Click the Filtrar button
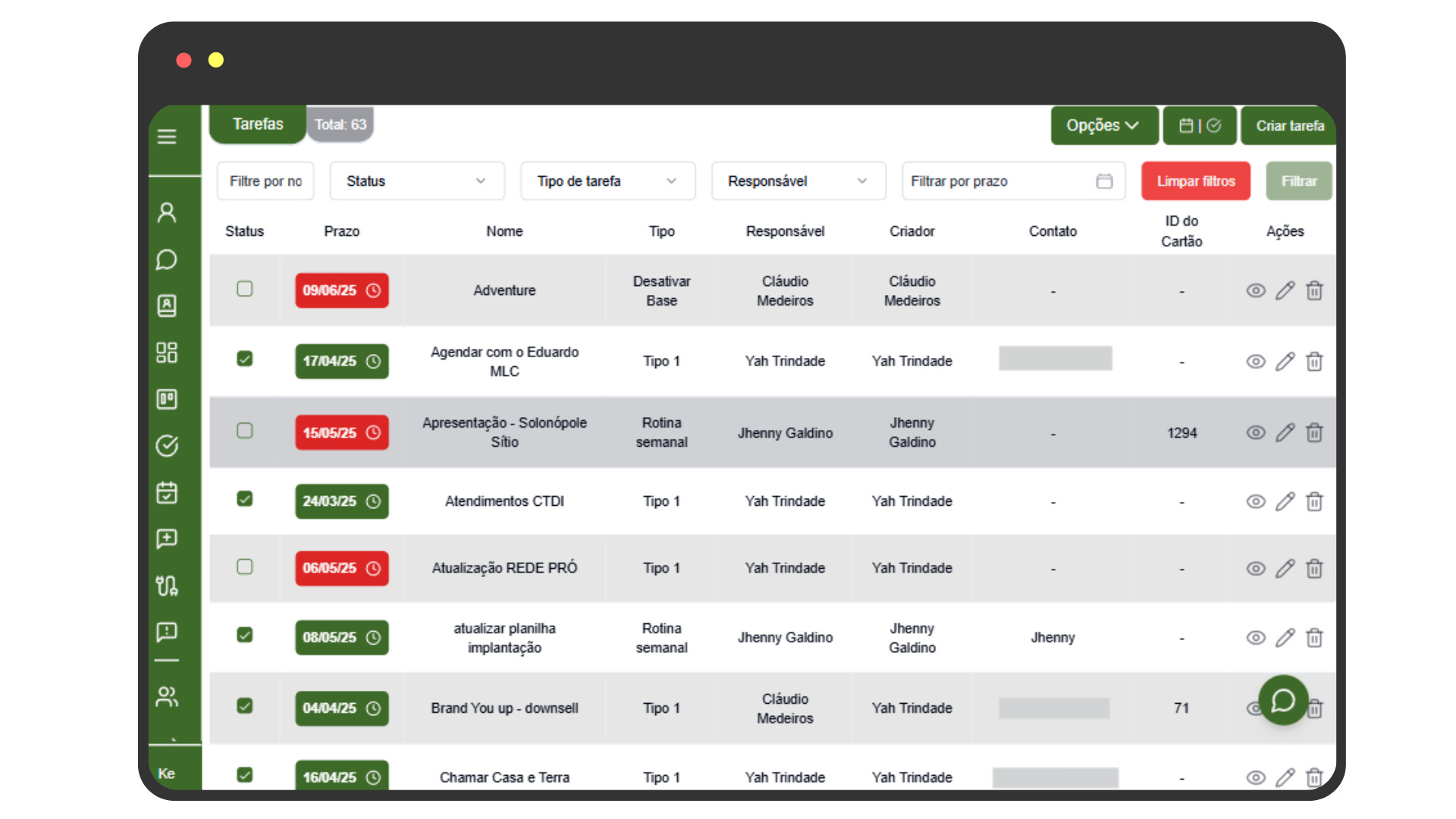This screenshot has height=819, width=1456. 1299,181
